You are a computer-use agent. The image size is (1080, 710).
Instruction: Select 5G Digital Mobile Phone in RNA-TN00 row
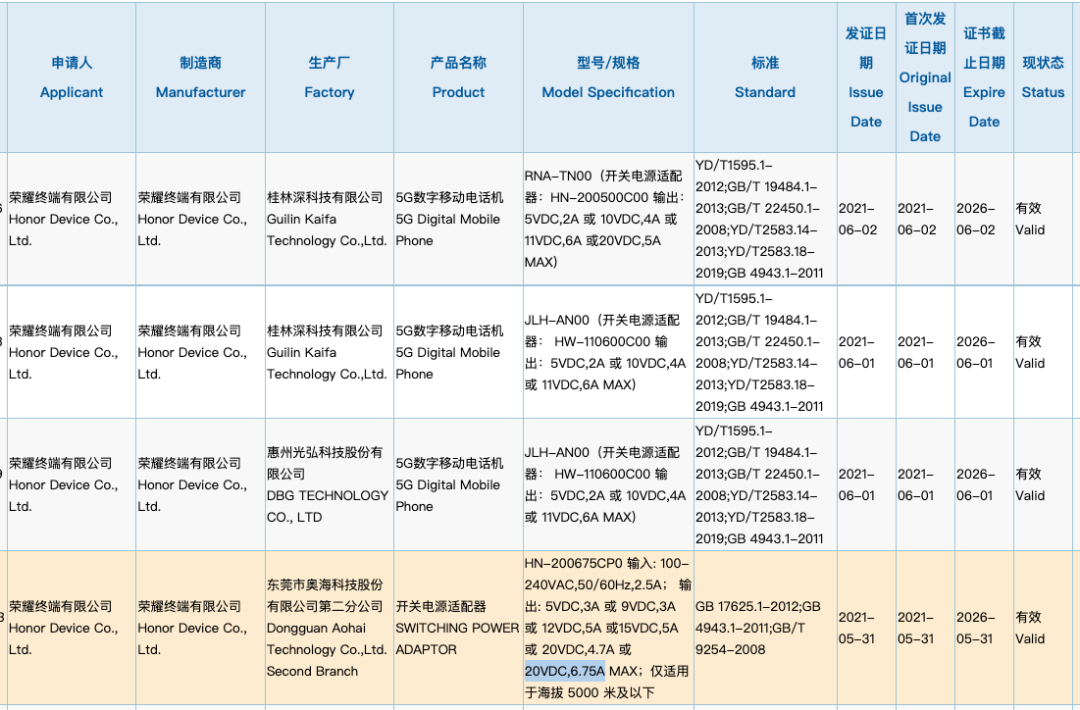[x=458, y=219]
